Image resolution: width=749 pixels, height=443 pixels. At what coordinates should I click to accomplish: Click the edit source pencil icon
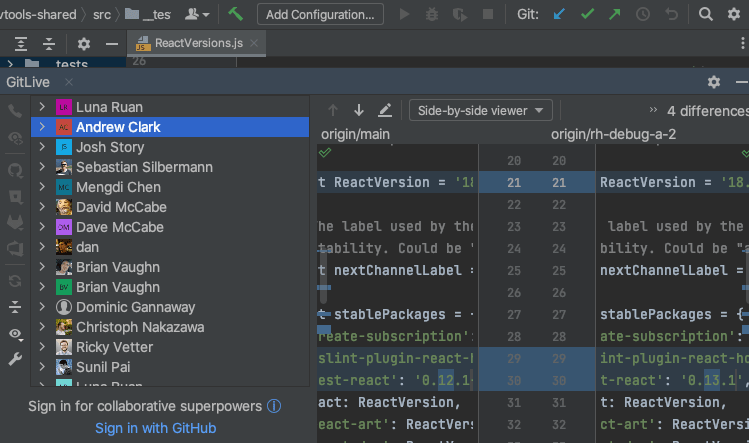385,110
